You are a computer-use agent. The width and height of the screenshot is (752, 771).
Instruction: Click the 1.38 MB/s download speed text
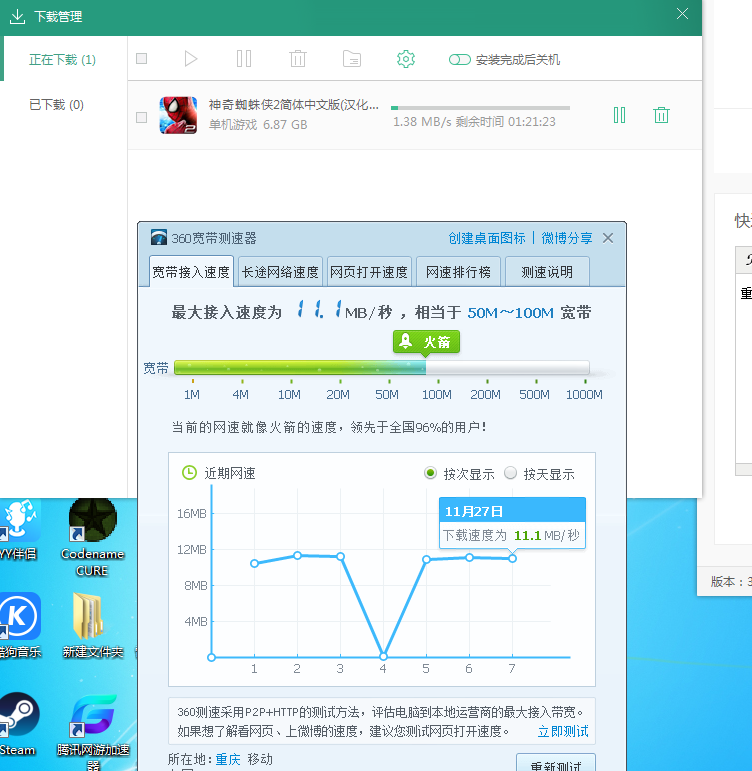click(x=422, y=121)
